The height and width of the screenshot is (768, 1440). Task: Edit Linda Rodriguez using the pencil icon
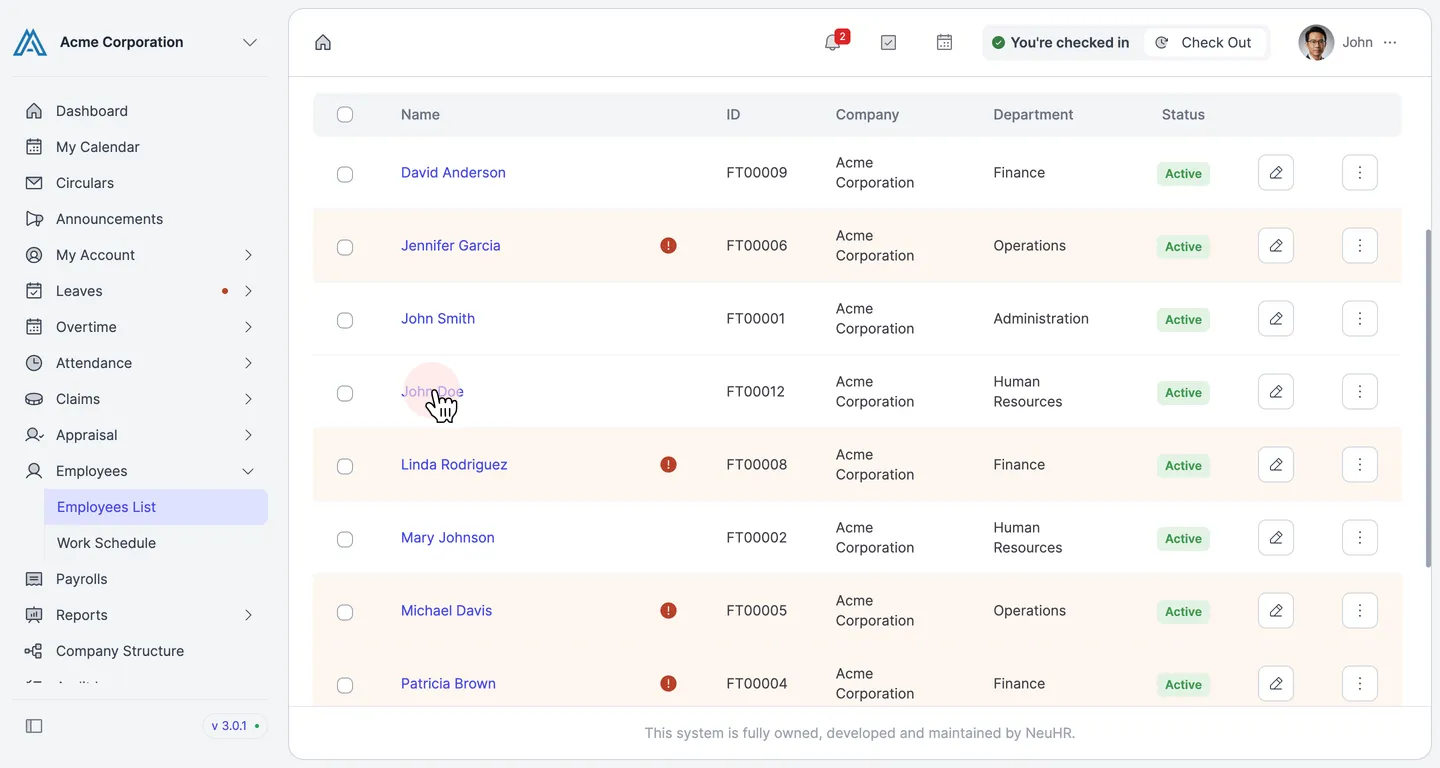[x=1276, y=464]
